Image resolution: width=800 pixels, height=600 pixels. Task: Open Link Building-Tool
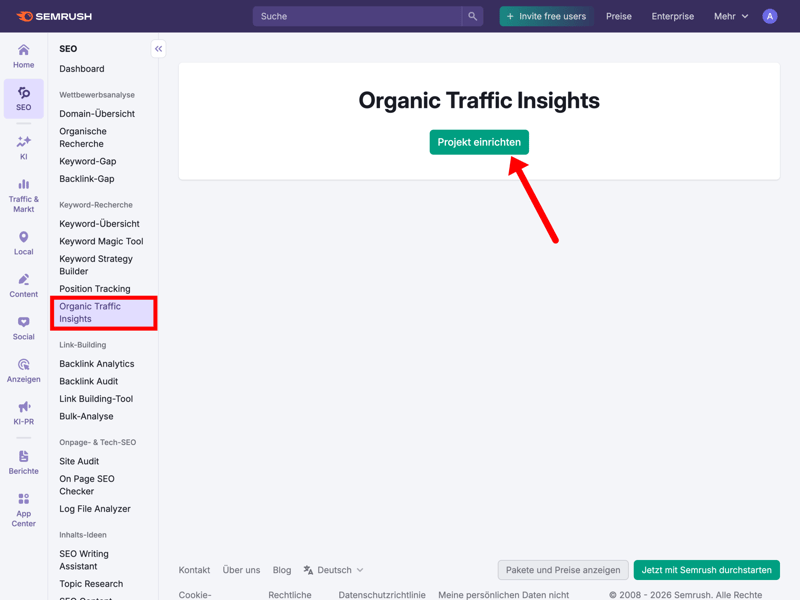[96, 399]
